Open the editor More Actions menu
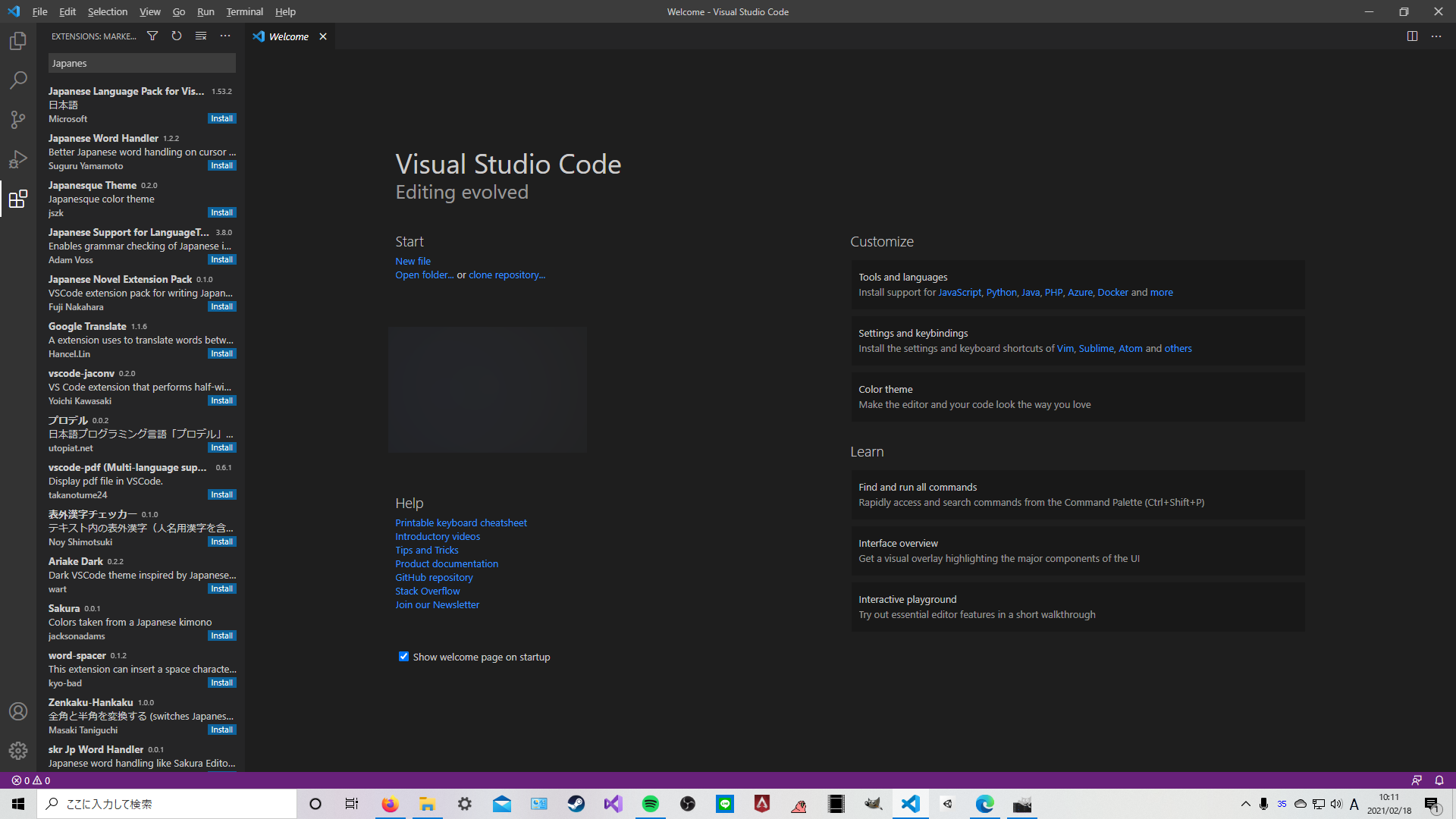This screenshot has width=1456, height=819. click(x=1436, y=36)
